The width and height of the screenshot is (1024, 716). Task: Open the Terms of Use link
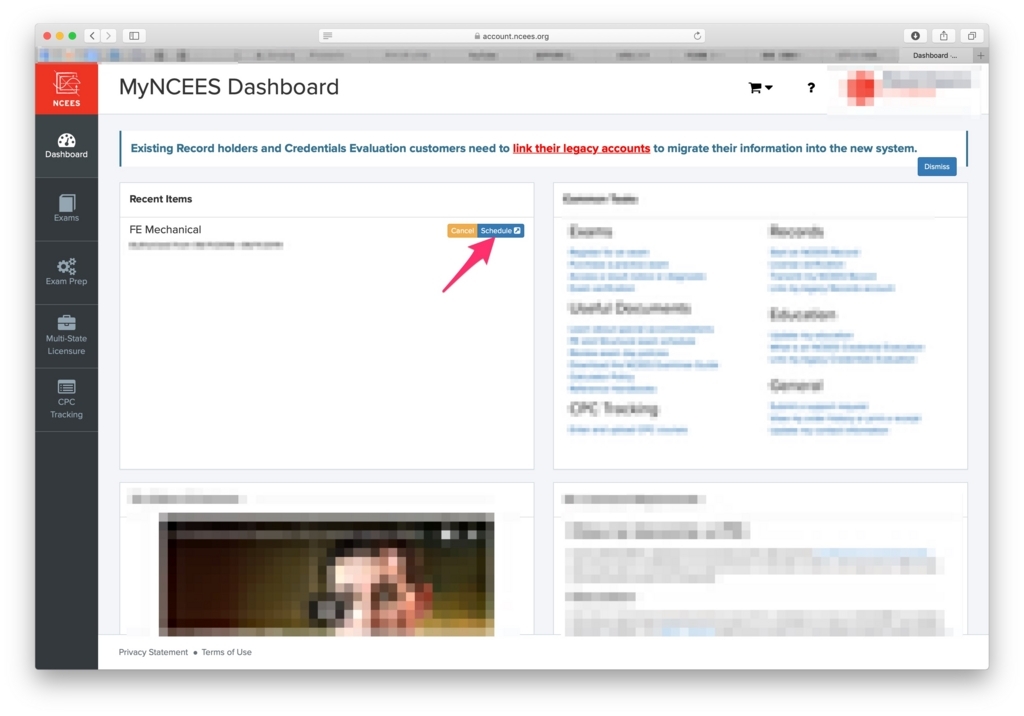click(227, 652)
